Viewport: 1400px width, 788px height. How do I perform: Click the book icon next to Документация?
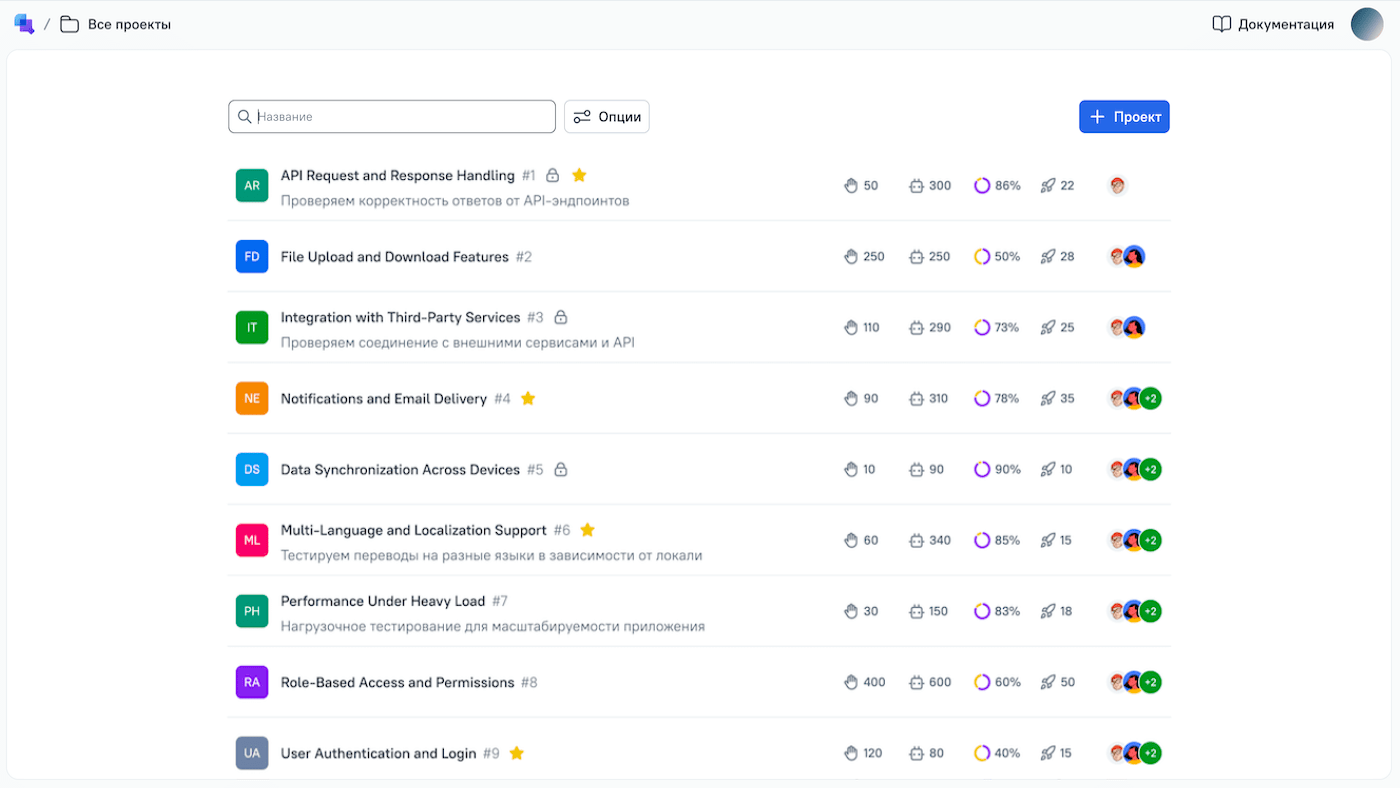click(x=1221, y=24)
